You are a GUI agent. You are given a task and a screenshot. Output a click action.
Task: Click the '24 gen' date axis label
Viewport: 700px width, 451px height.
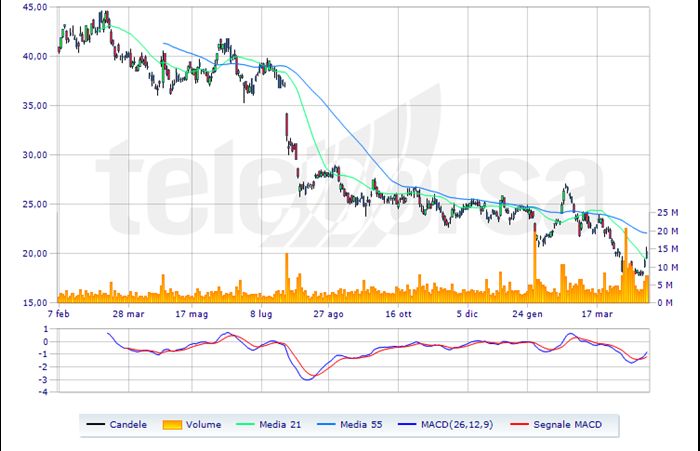[x=529, y=313]
